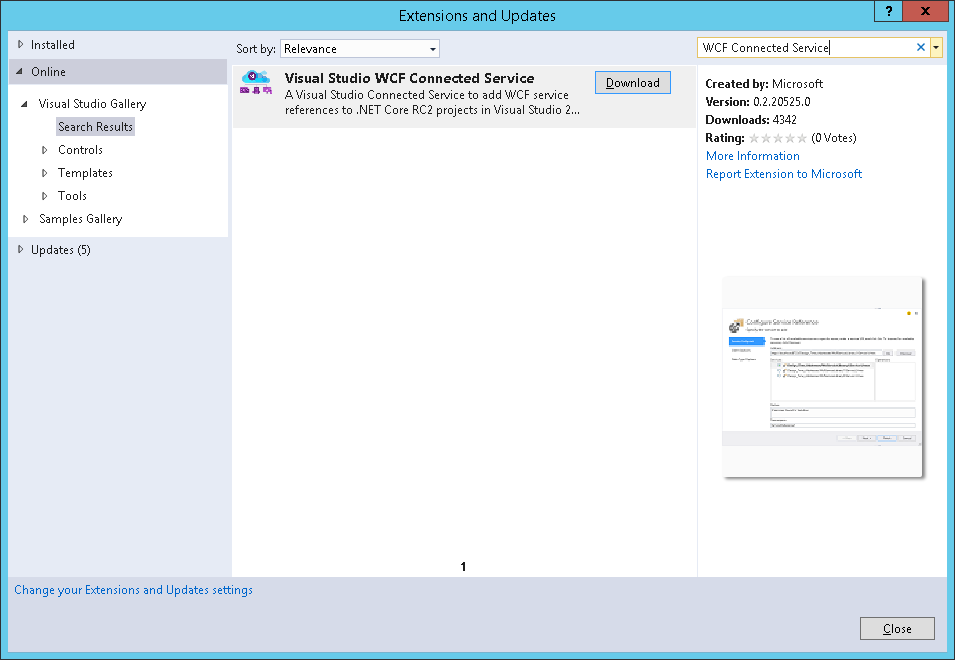Open Report Extension to Microsoft link
Screen dimensions: 955x660
[x=784, y=174]
